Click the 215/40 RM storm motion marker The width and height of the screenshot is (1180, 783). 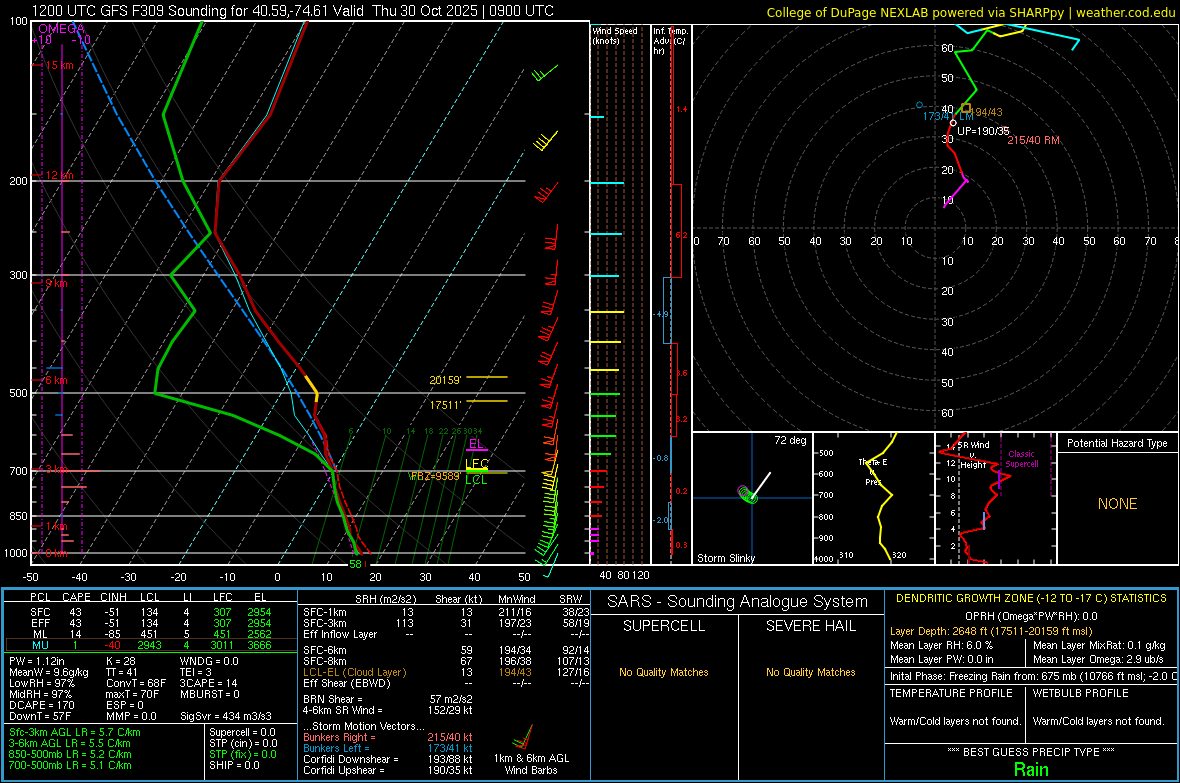1033,140
